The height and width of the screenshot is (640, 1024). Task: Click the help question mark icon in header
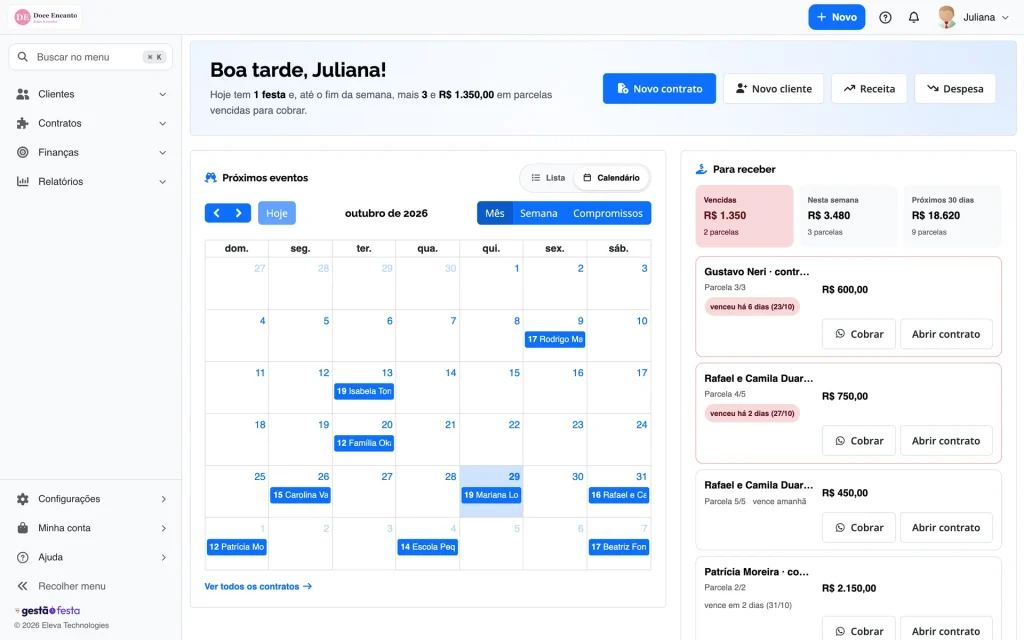coord(885,18)
